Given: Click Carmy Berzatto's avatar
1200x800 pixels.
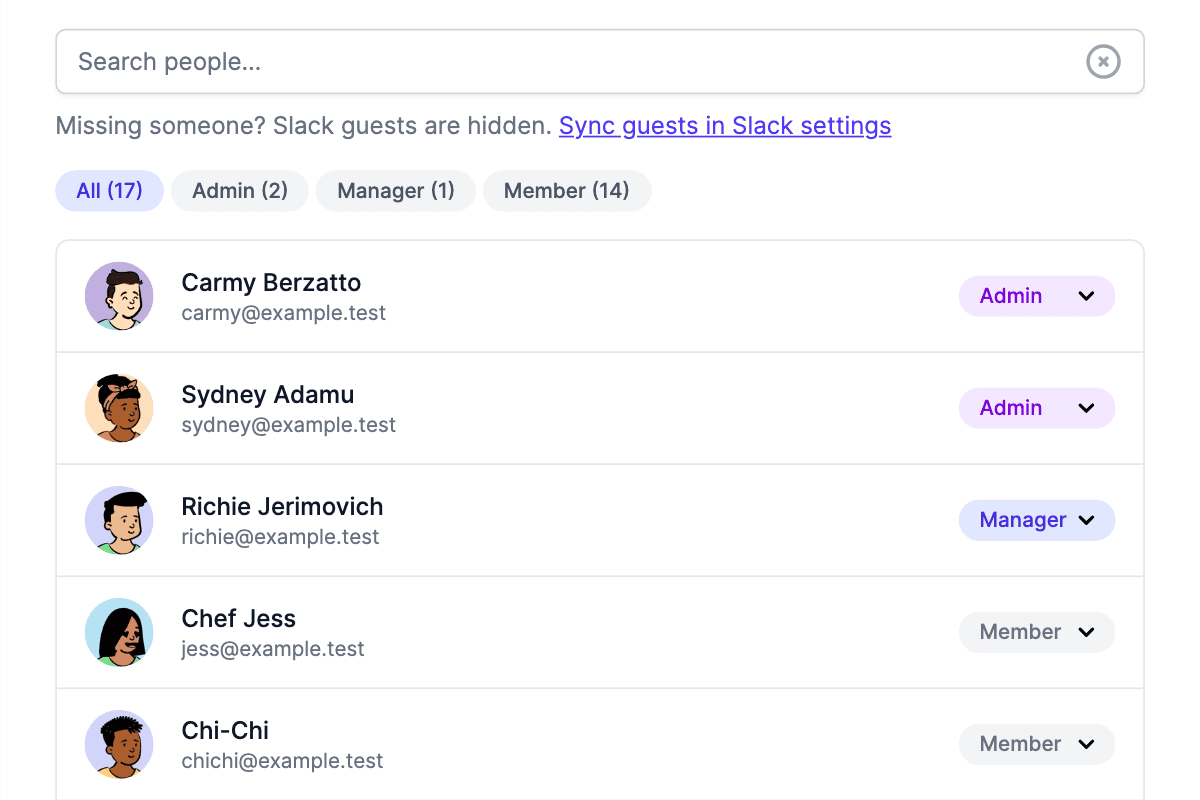Looking at the screenshot, I should 119,296.
